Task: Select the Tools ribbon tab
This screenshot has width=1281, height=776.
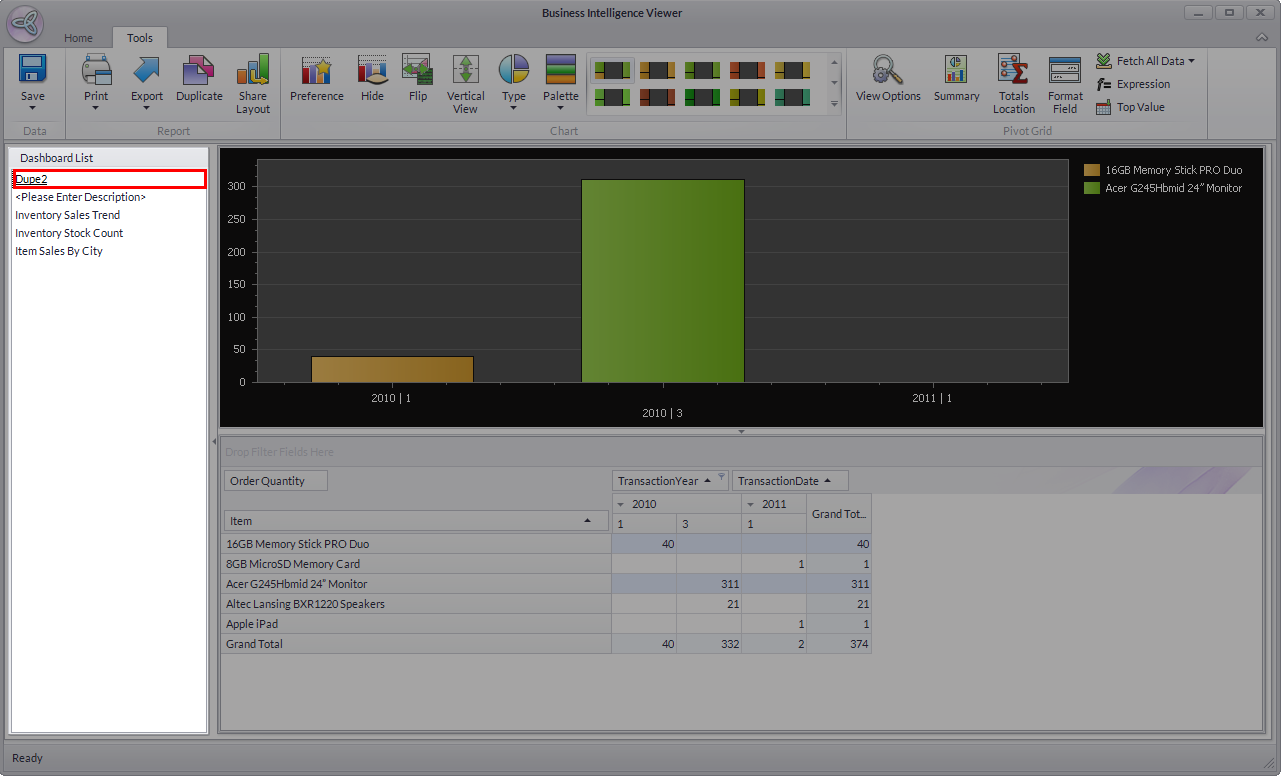Action: pos(140,38)
